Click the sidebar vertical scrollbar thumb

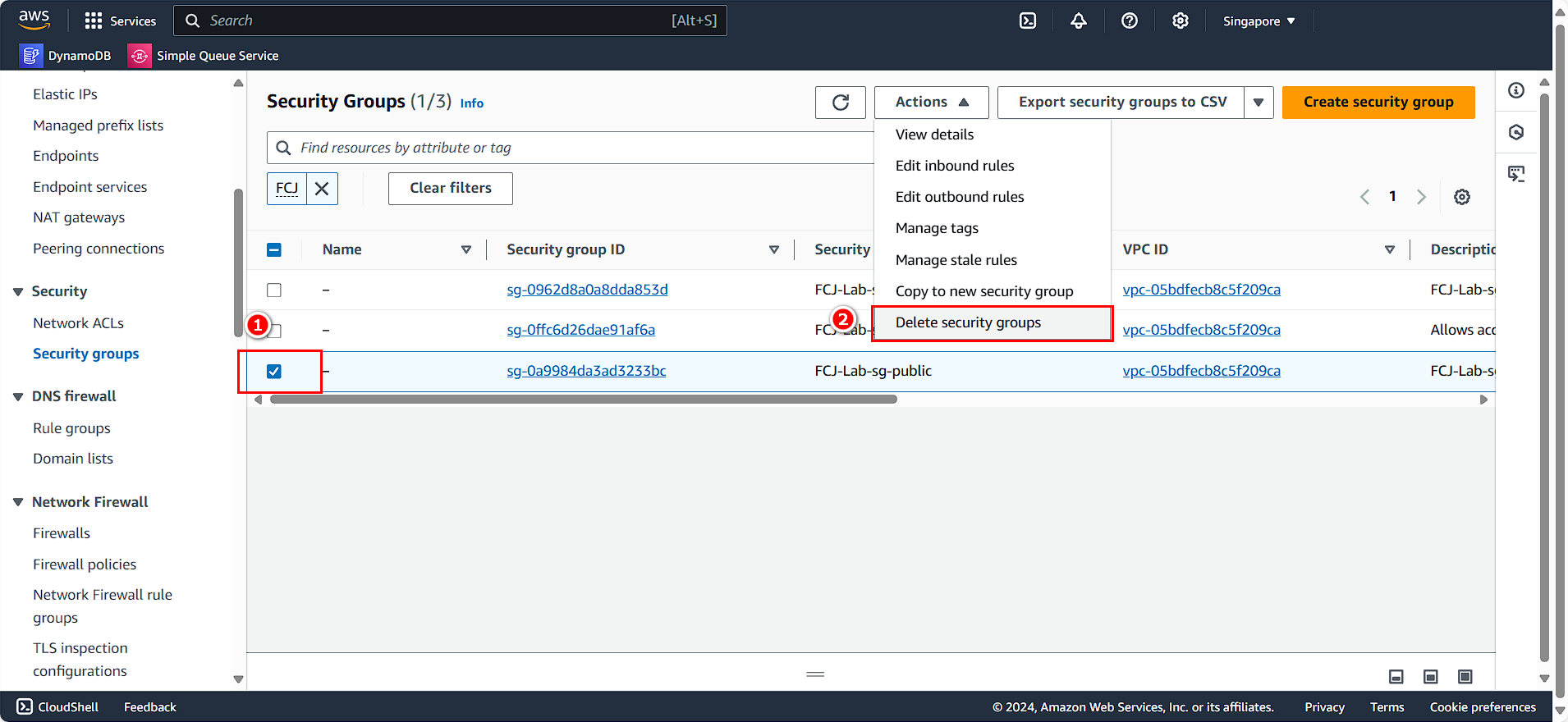tap(238, 263)
